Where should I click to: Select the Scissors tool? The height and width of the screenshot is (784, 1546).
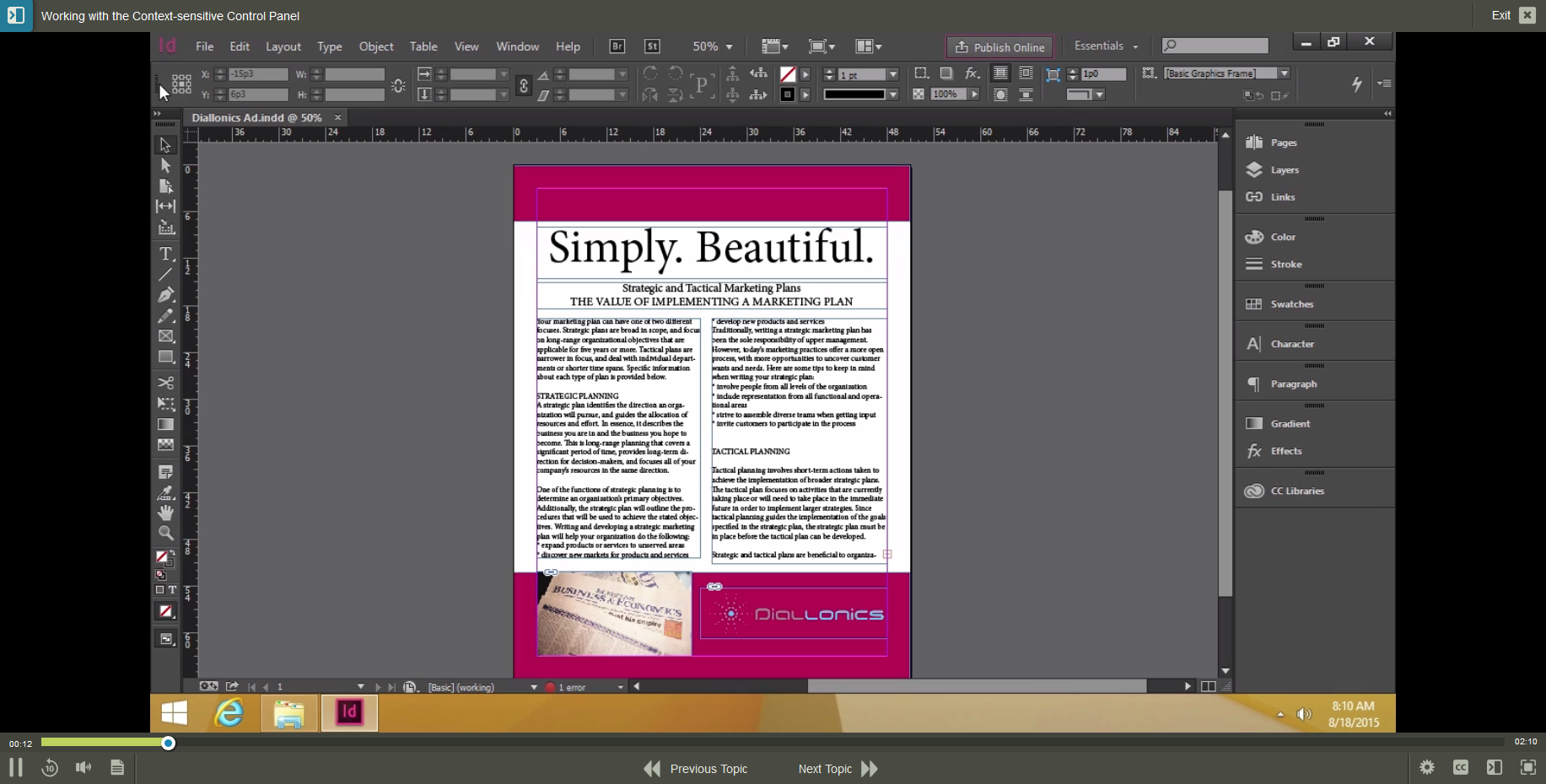click(165, 382)
